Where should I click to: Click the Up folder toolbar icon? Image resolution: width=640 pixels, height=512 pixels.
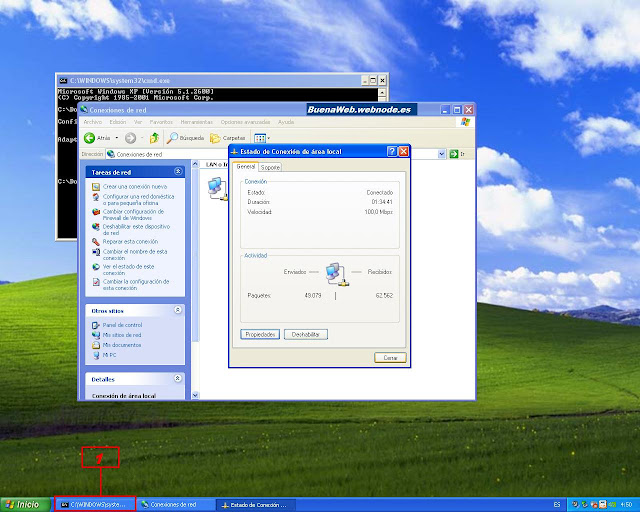154,138
